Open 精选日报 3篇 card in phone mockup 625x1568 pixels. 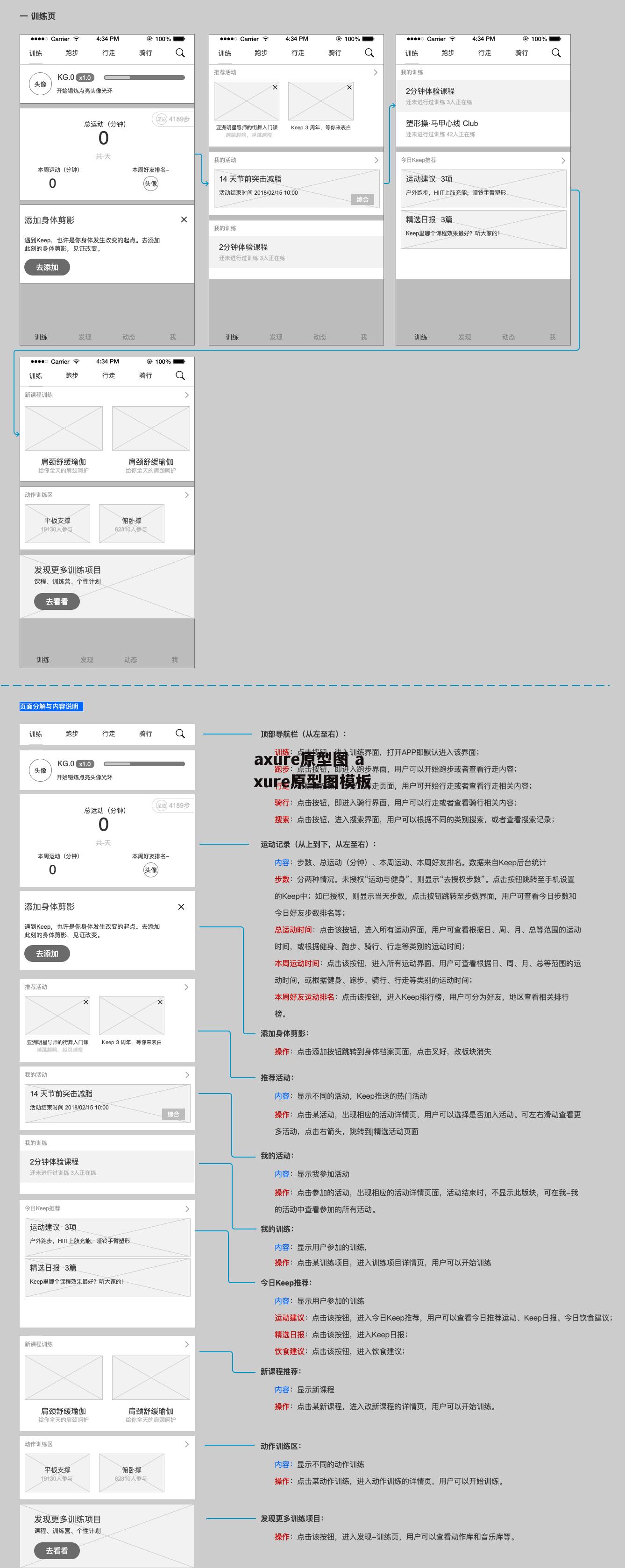pos(483,229)
